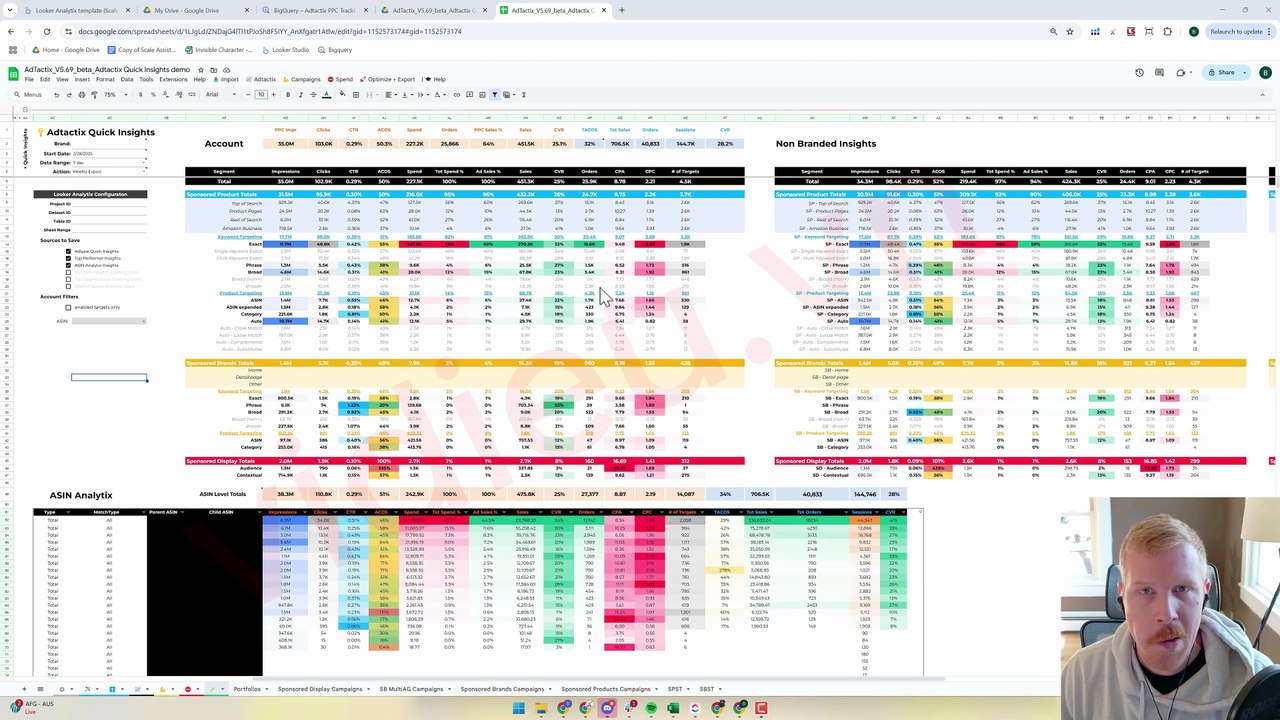The width and height of the screenshot is (1280, 720).
Task: Apply italic formatting
Action: coord(301,95)
